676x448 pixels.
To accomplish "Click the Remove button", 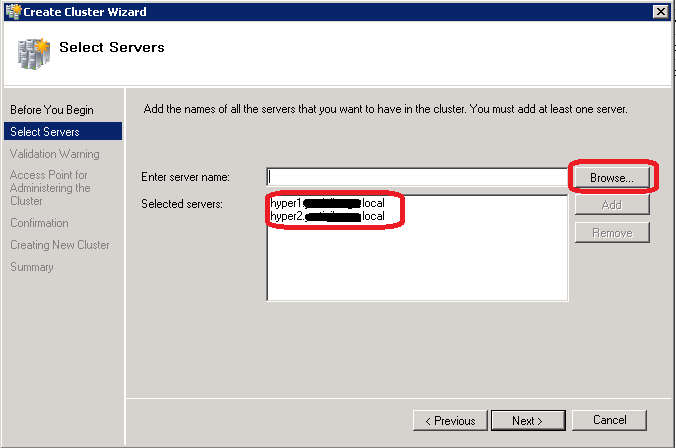I will click(x=611, y=233).
